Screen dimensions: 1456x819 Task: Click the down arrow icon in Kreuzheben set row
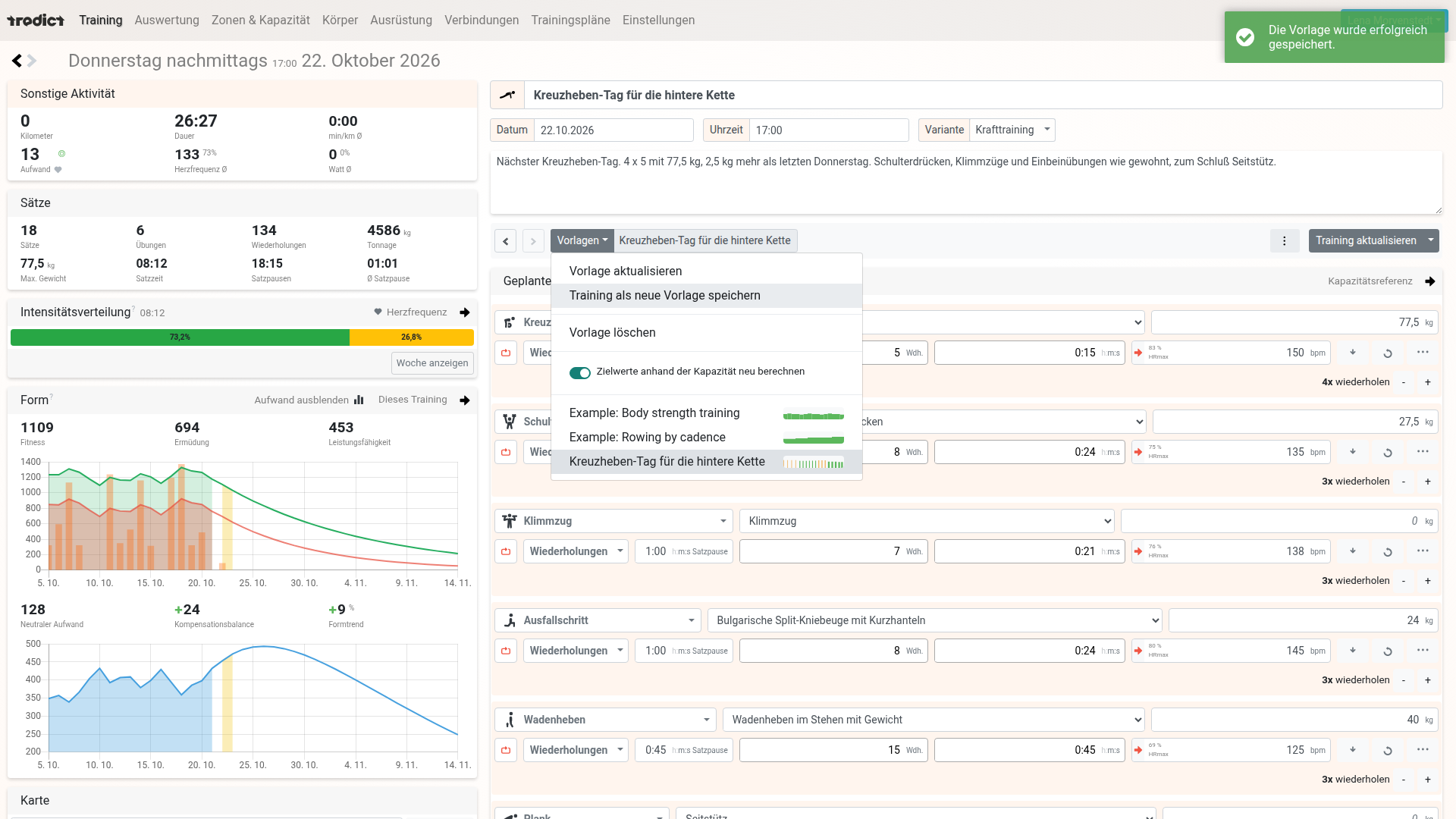click(1353, 353)
